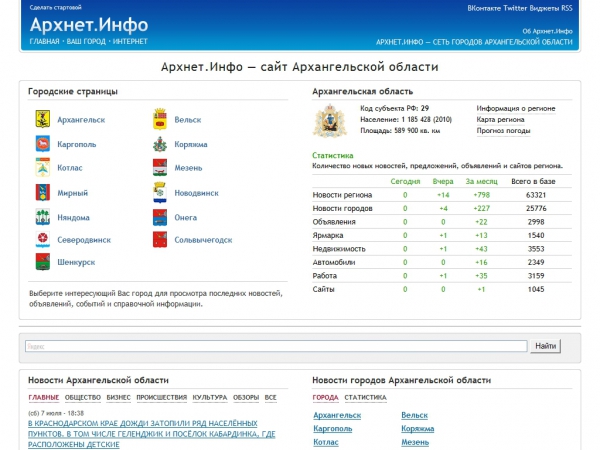Select the ОБЩЕСТВО news tab
This screenshot has width=600, height=450.
(83, 397)
